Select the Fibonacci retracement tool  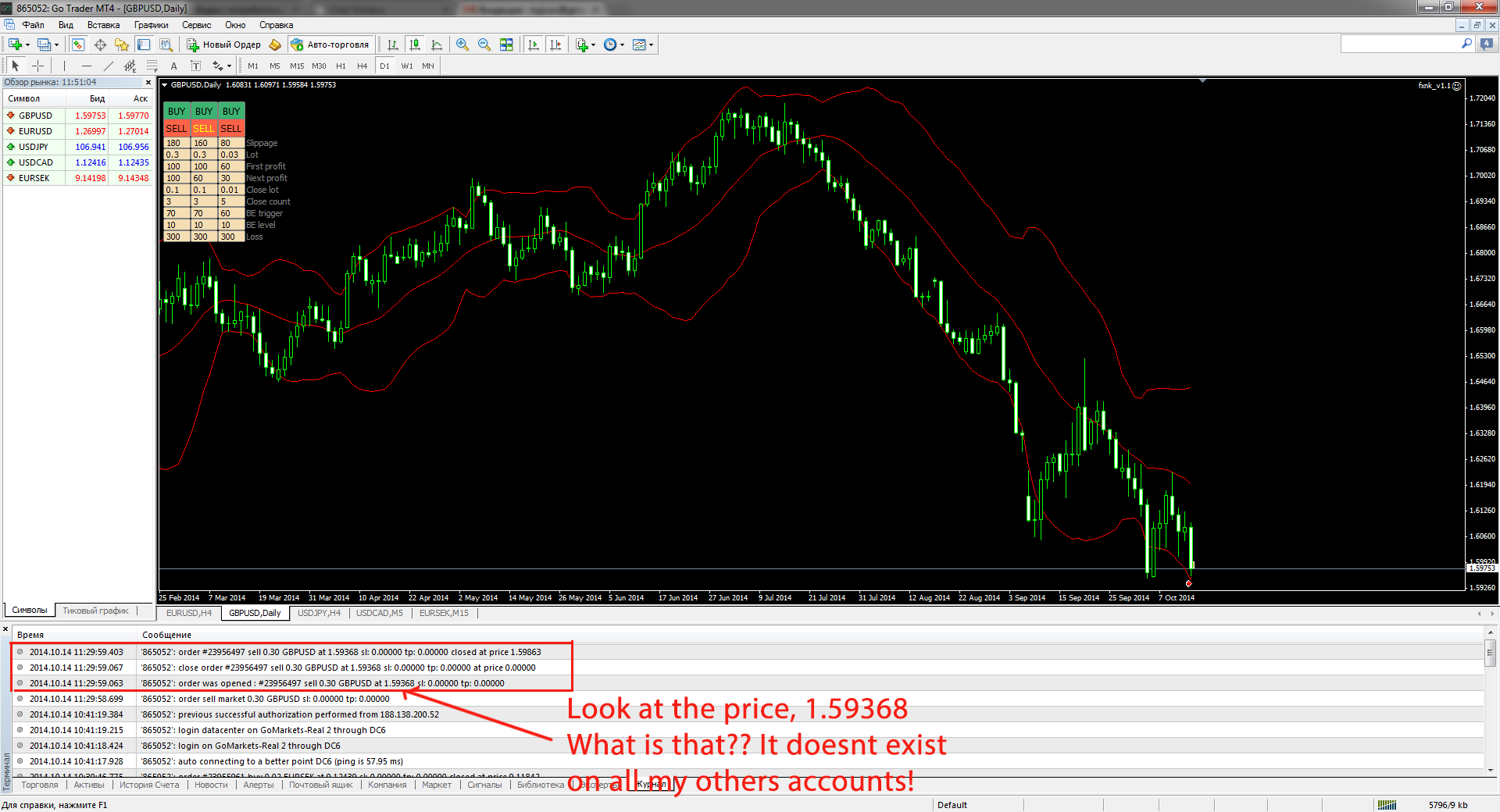[x=152, y=66]
